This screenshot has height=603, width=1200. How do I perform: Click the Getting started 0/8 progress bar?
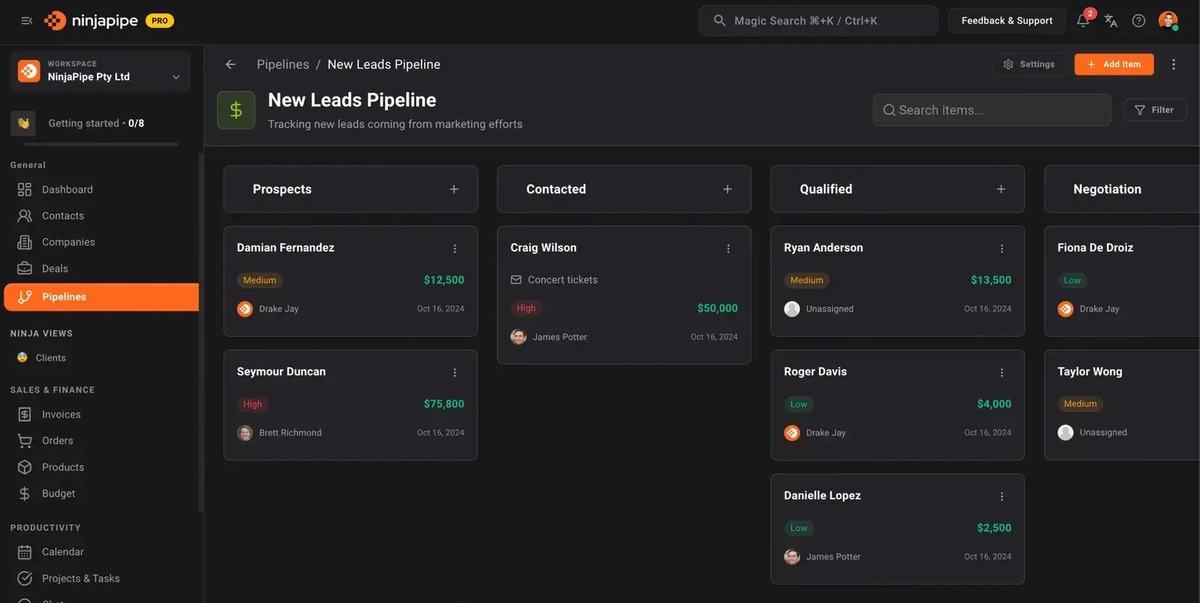coord(98,121)
